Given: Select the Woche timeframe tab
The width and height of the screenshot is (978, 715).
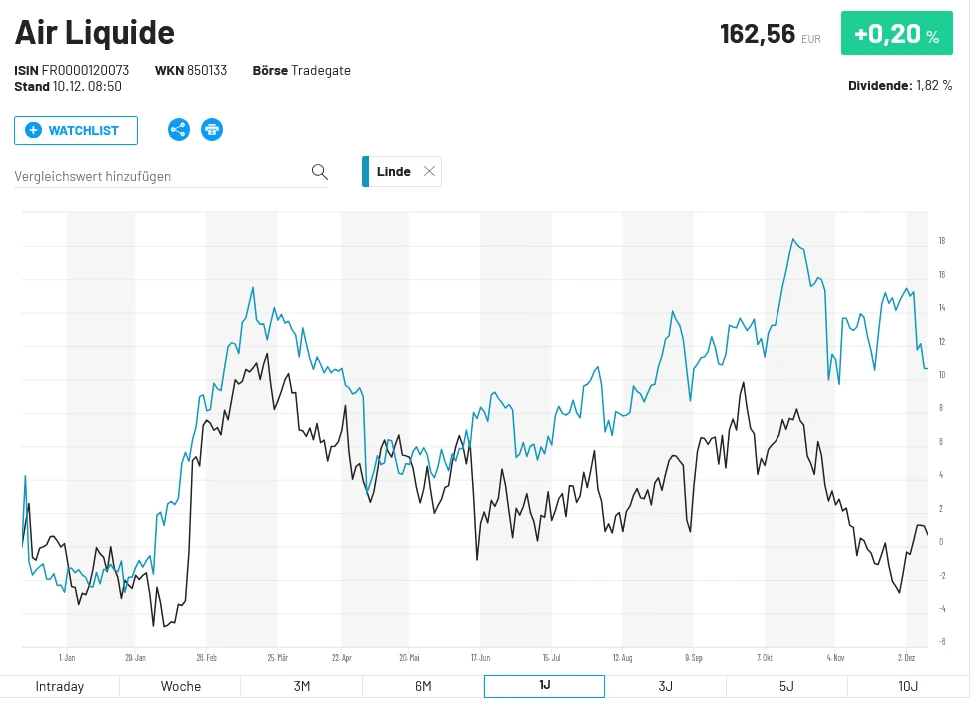Looking at the screenshot, I should pos(180,686).
